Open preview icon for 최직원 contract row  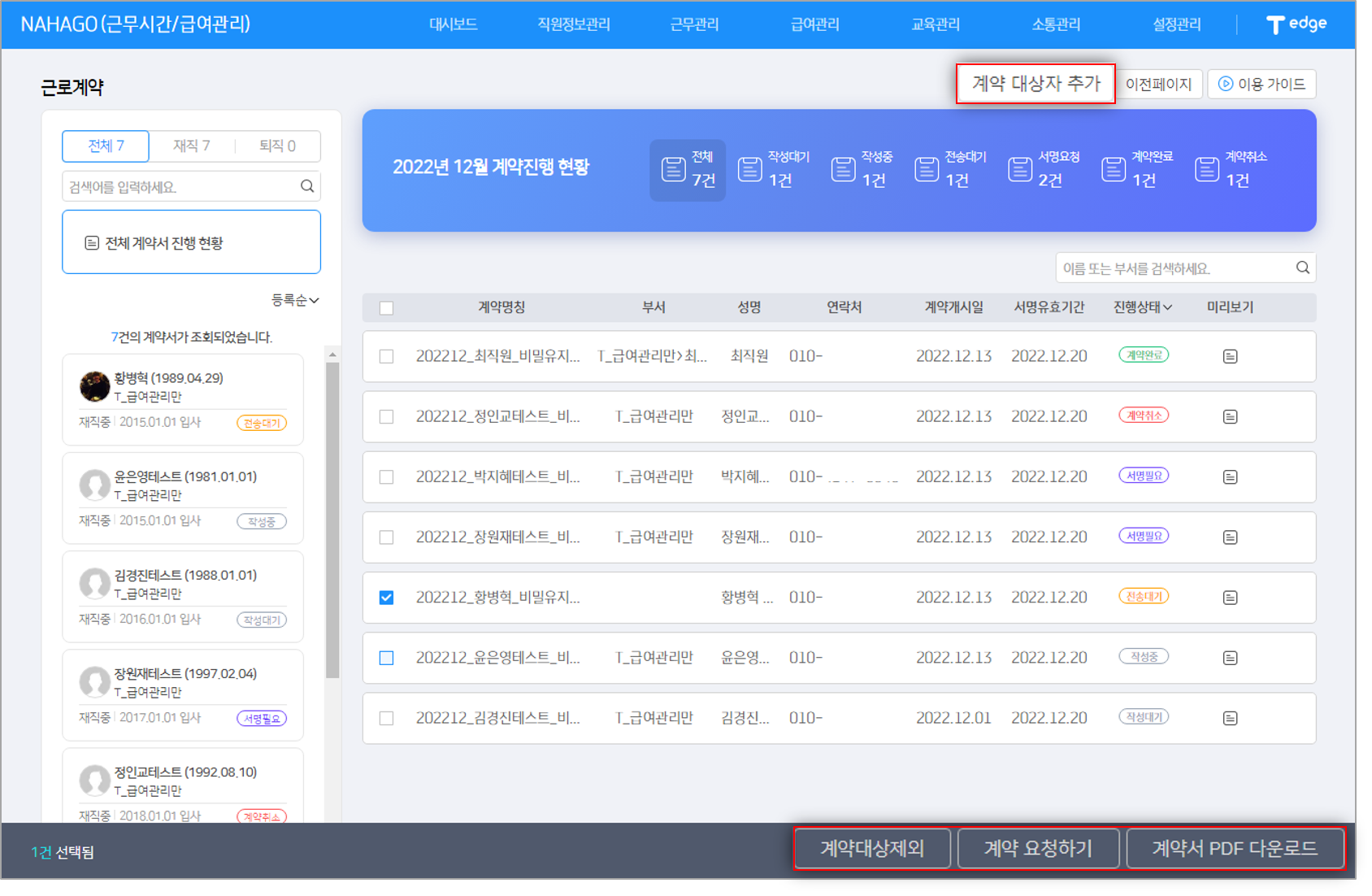pos(1230,356)
